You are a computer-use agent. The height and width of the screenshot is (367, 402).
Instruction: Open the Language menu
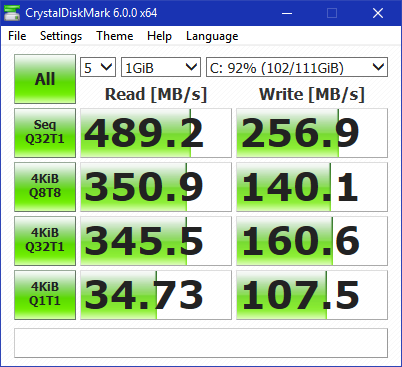click(212, 36)
